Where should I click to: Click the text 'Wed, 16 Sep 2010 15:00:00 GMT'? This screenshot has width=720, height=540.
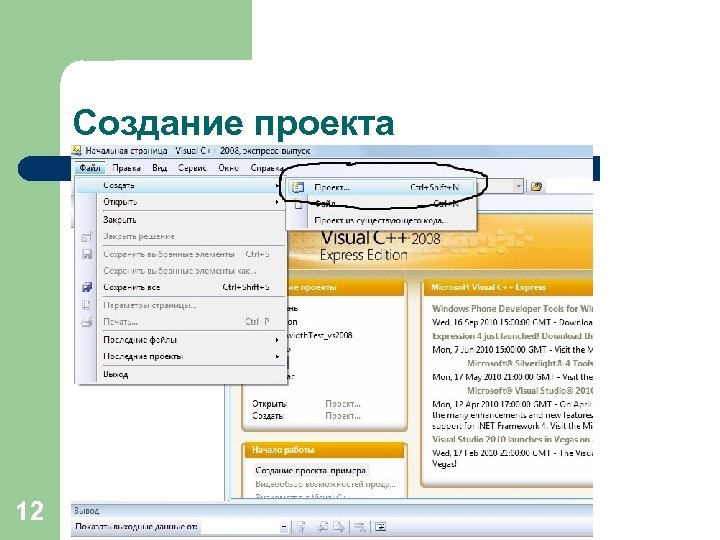pos(492,322)
